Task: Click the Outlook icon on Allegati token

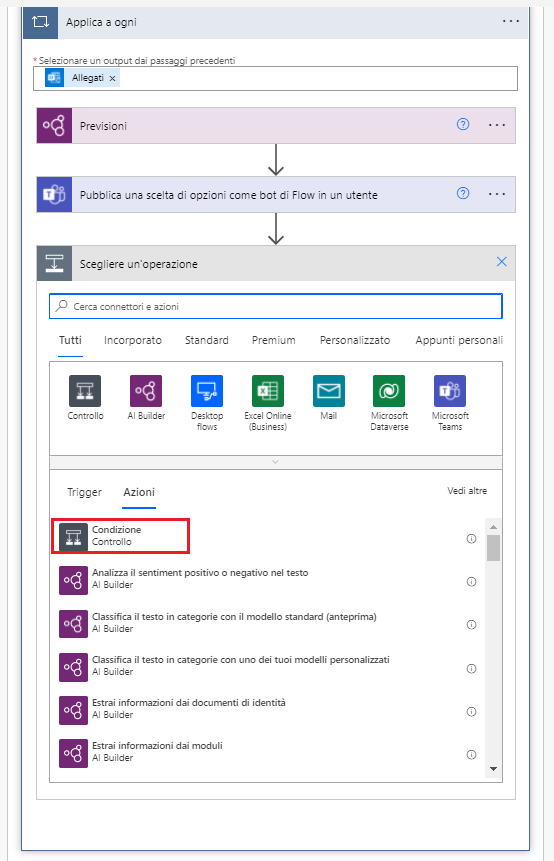Action: pyautogui.click(x=54, y=78)
